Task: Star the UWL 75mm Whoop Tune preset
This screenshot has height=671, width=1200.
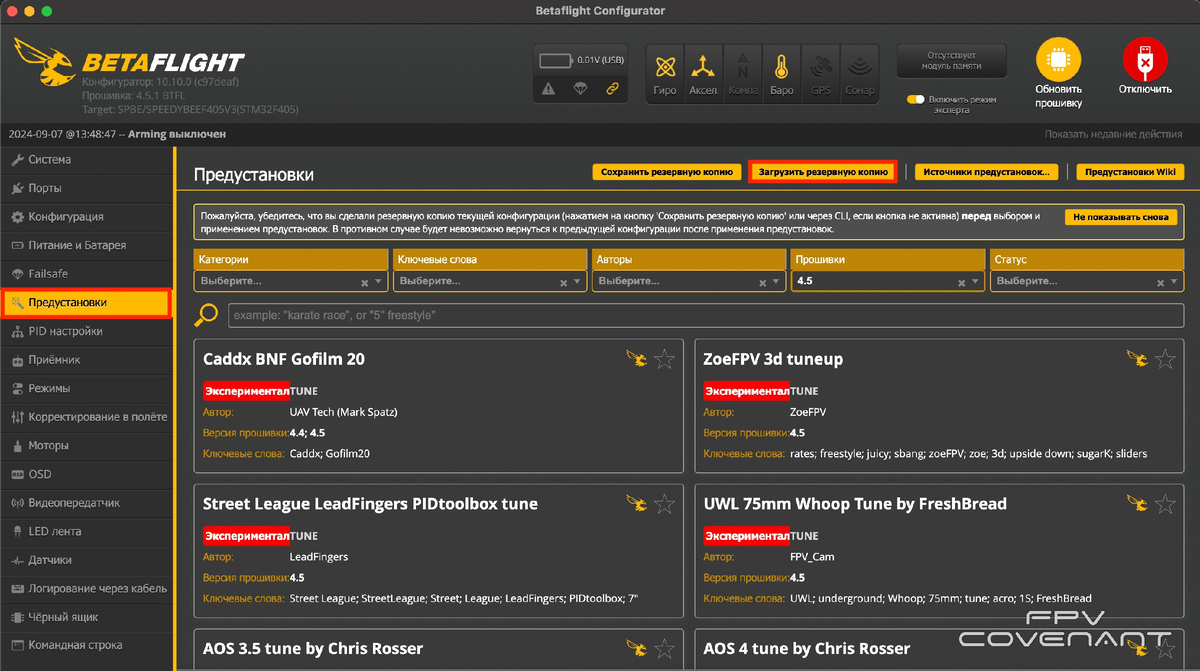Action: pos(1165,504)
